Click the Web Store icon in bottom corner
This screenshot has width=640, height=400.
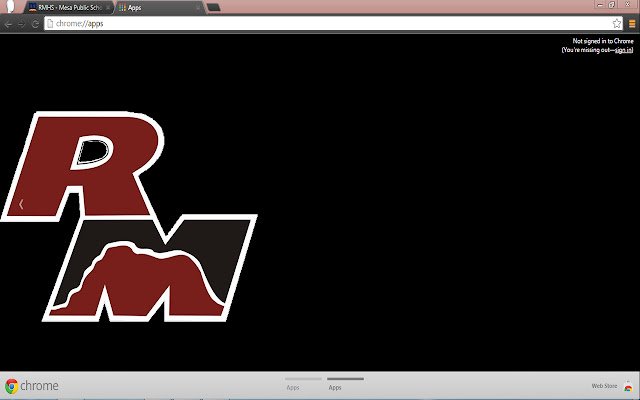click(x=628, y=386)
